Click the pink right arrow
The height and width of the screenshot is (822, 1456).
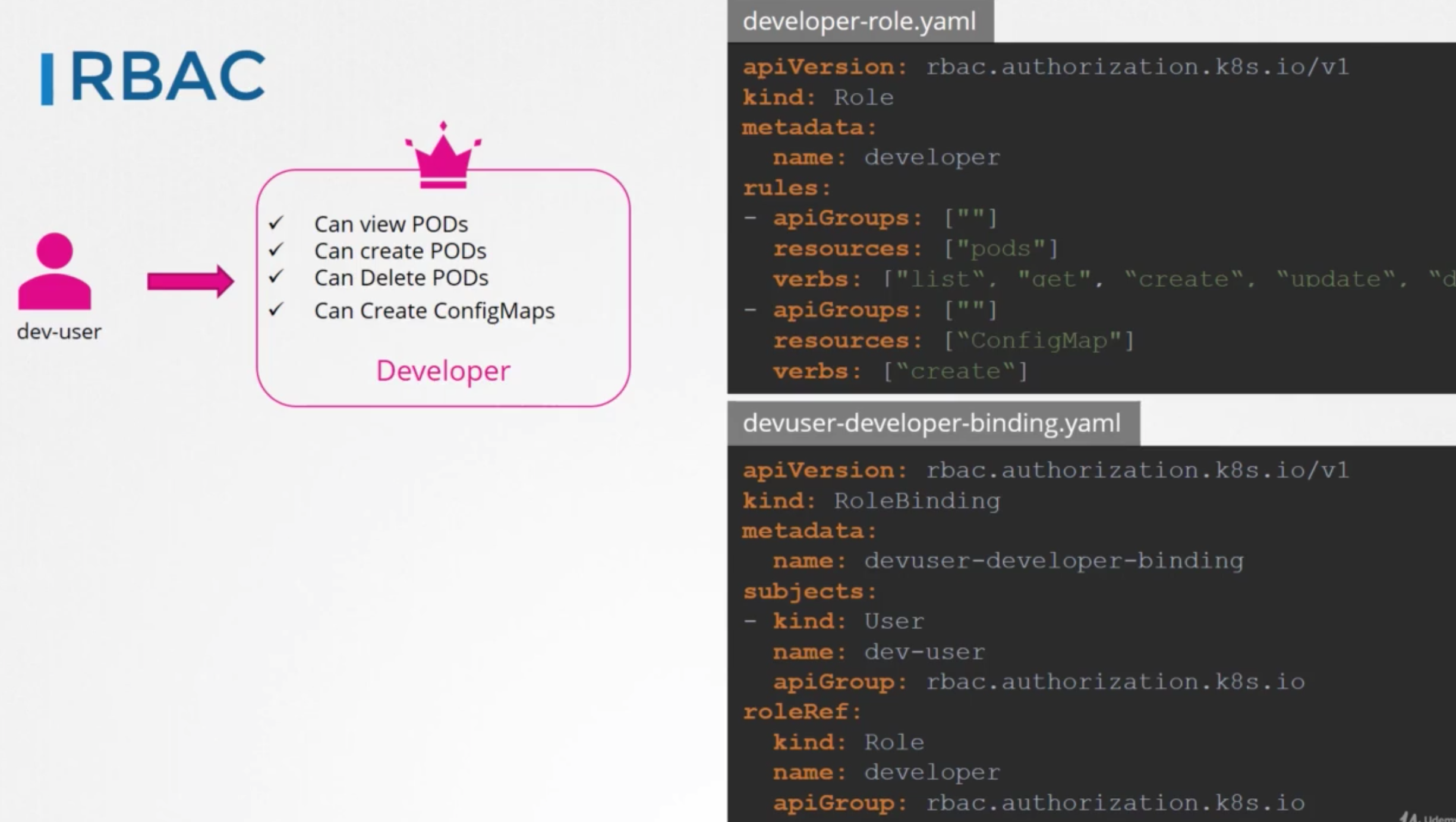click(190, 281)
